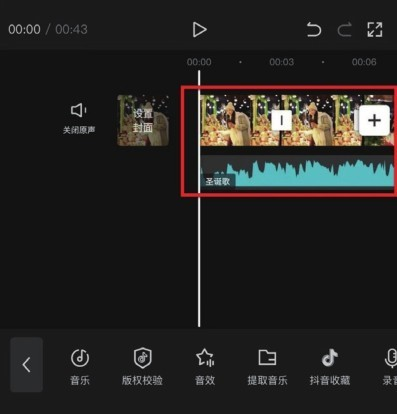The width and height of the screenshot is (397, 414).
Task: Add a clip with the plus button
Action: [374, 120]
